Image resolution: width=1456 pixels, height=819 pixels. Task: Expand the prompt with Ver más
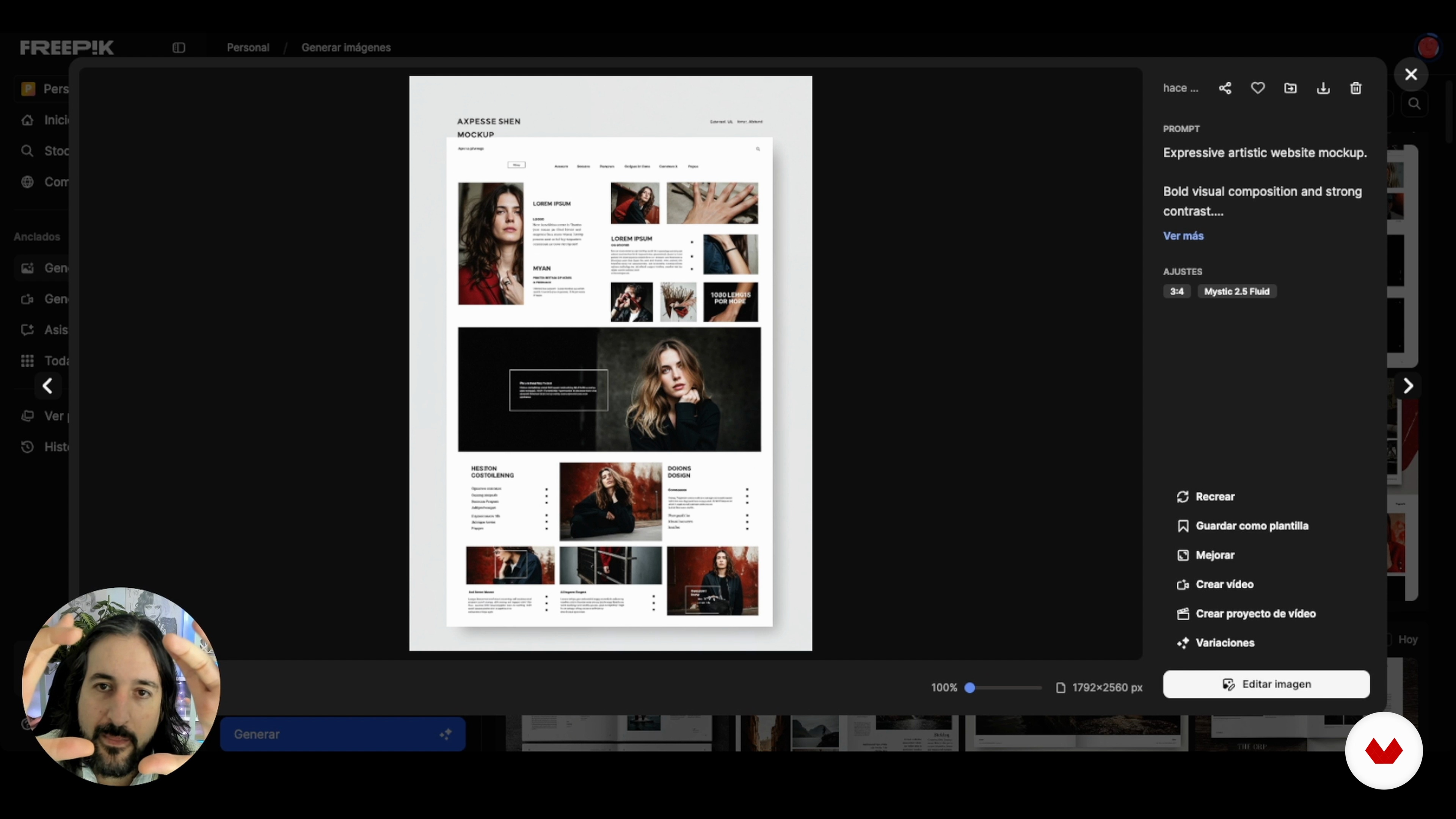point(1183,236)
